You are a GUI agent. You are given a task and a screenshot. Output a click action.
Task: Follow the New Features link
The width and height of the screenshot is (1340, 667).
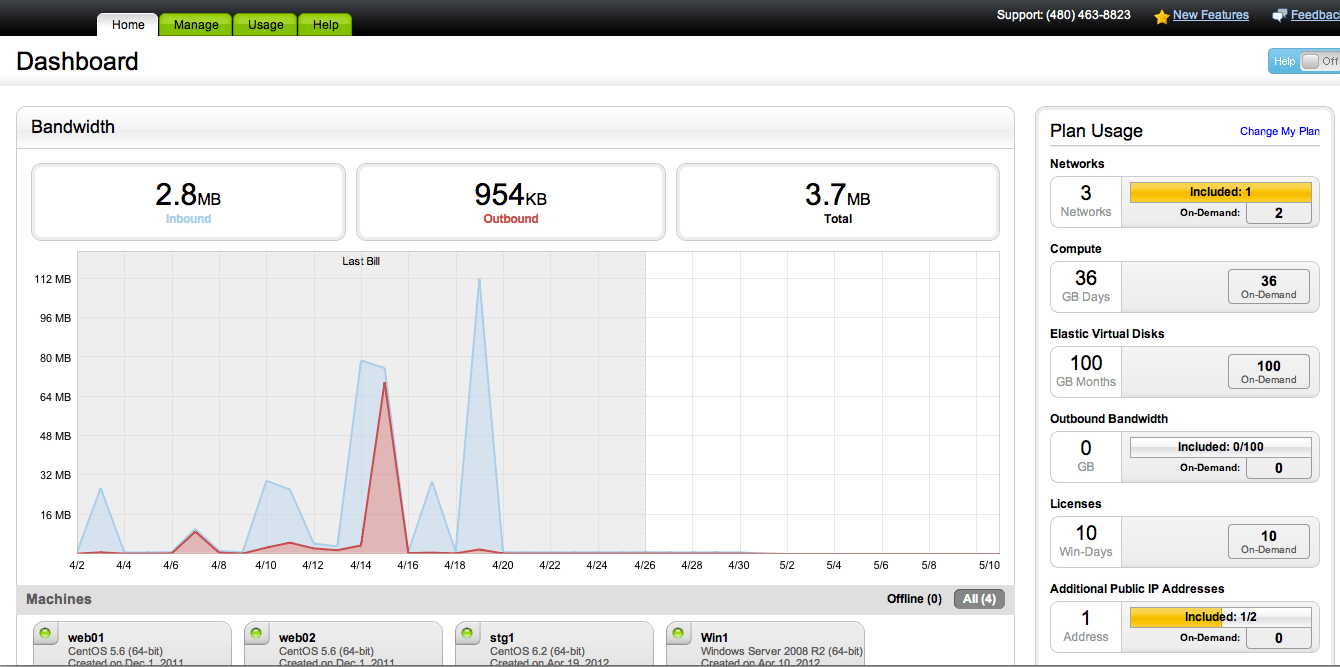point(1210,15)
